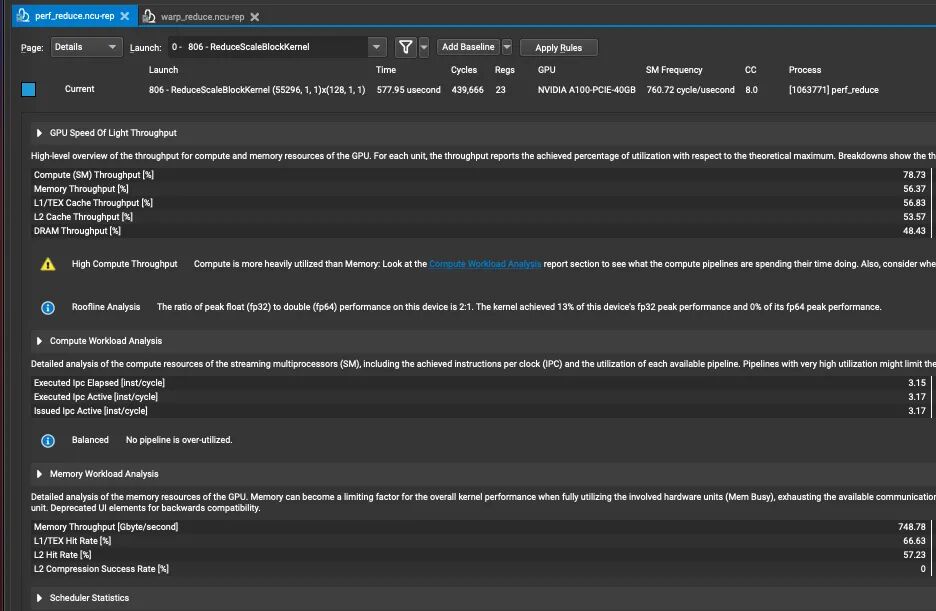Close the perf_reduce.ncu-rep tab
The height and width of the screenshot is (611, 936).
(125, 16)
